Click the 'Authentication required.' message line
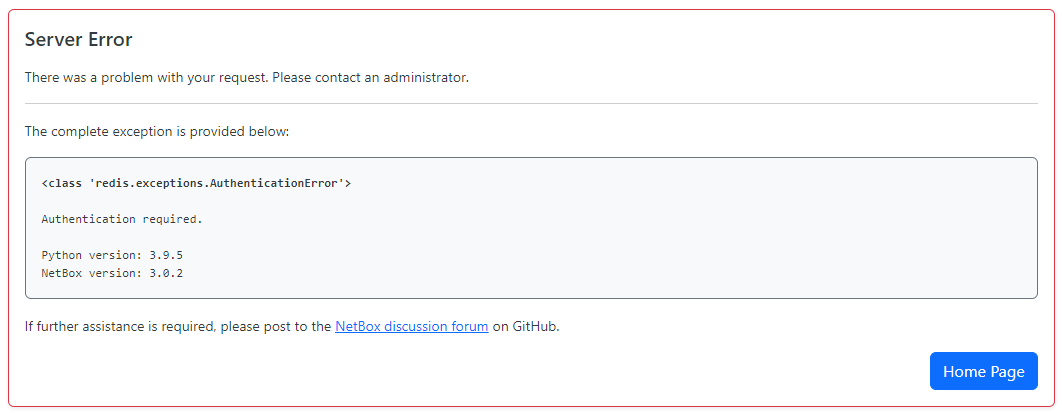This screenshot has width=1062, height=413. click(x=122, y=219)
